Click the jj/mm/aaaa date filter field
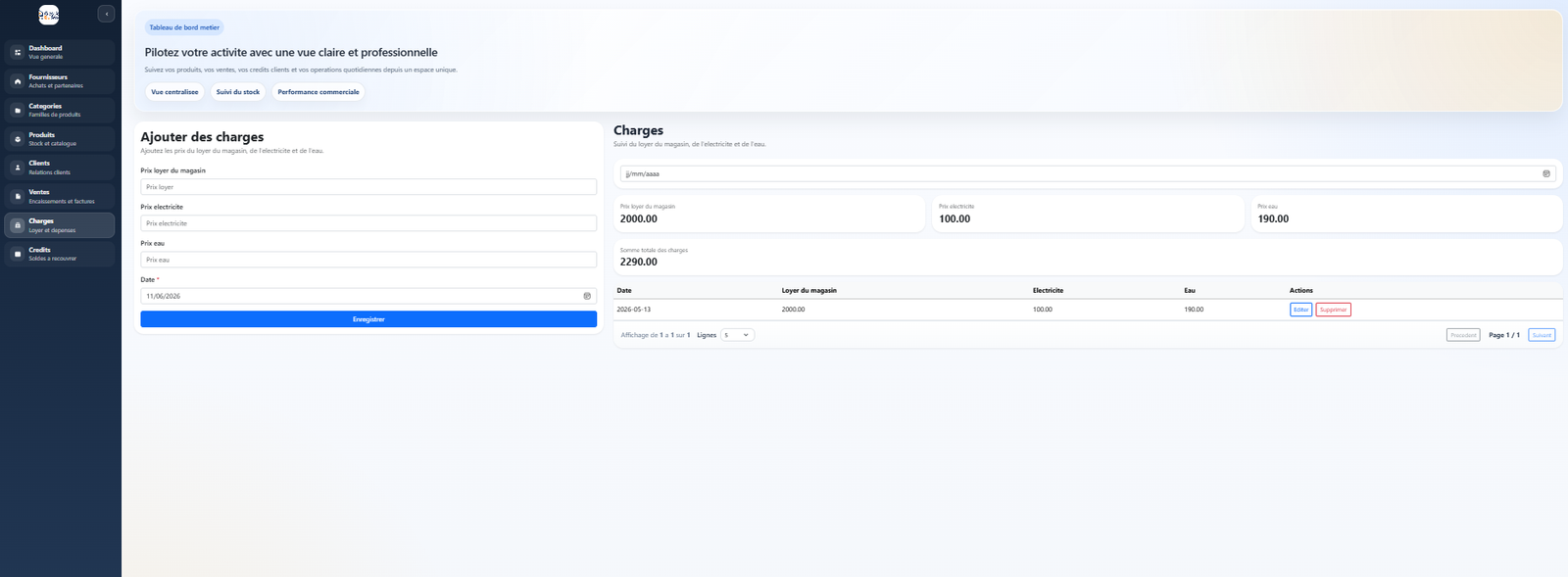1568x577 pixels. click(1088, 173)
